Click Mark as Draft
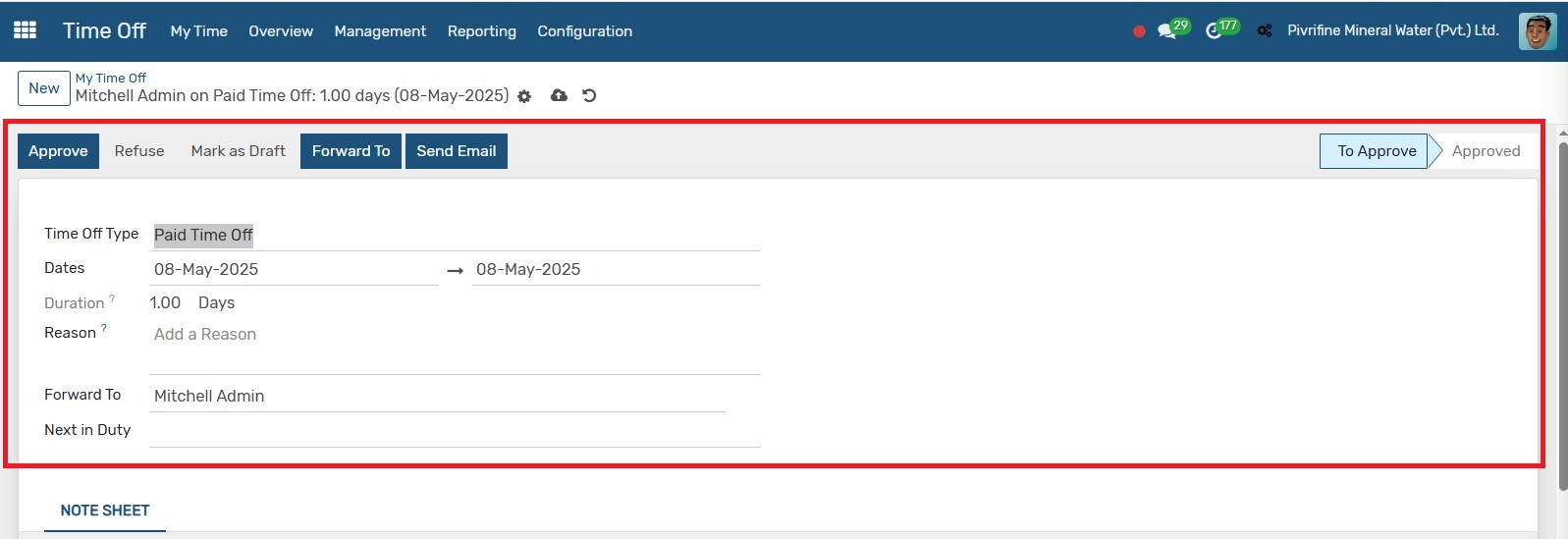The image size is (1568, 539). pyautogui.click(x=239, y=151)
